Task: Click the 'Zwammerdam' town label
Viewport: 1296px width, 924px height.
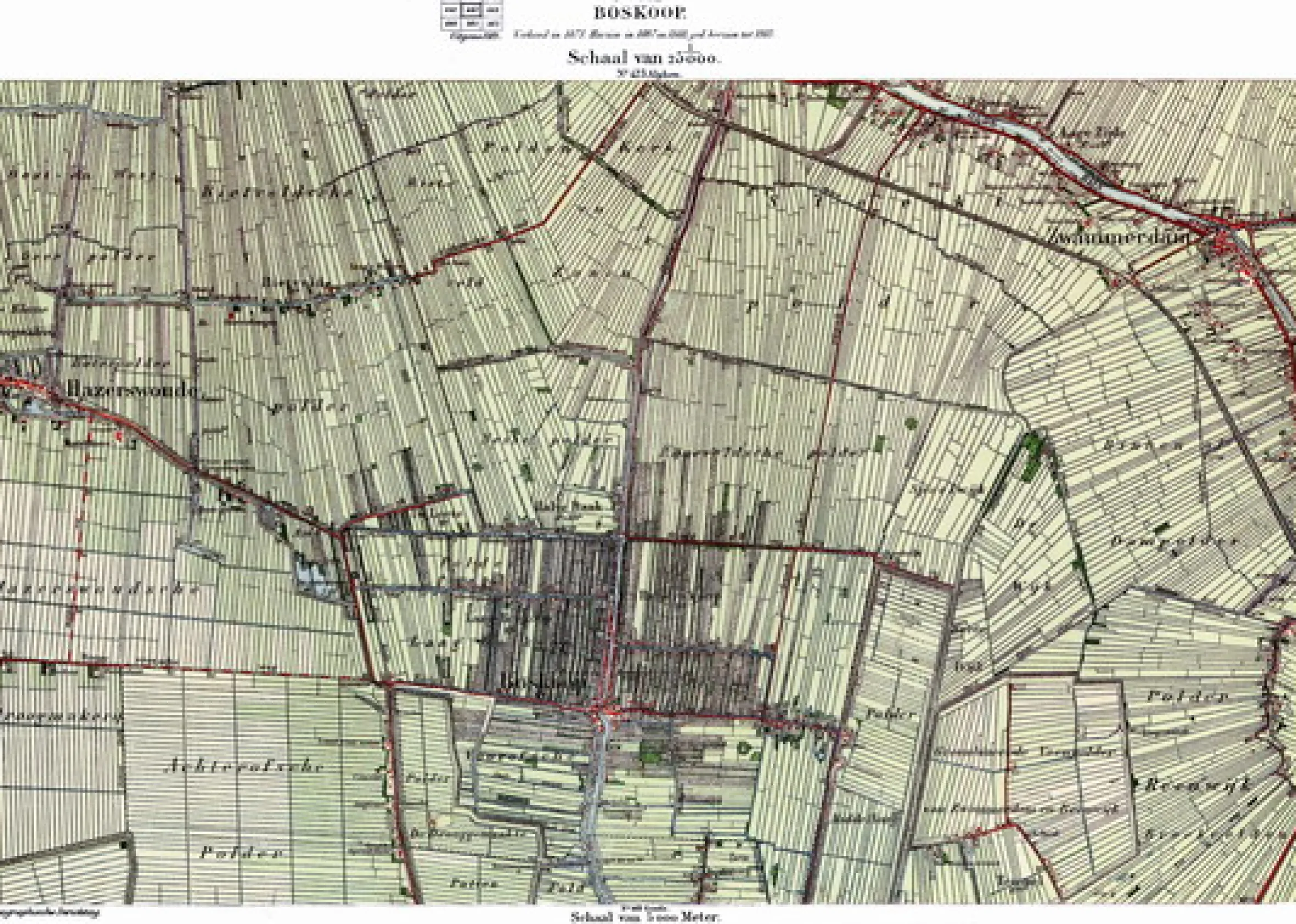Action: (x=1120, y=237)
